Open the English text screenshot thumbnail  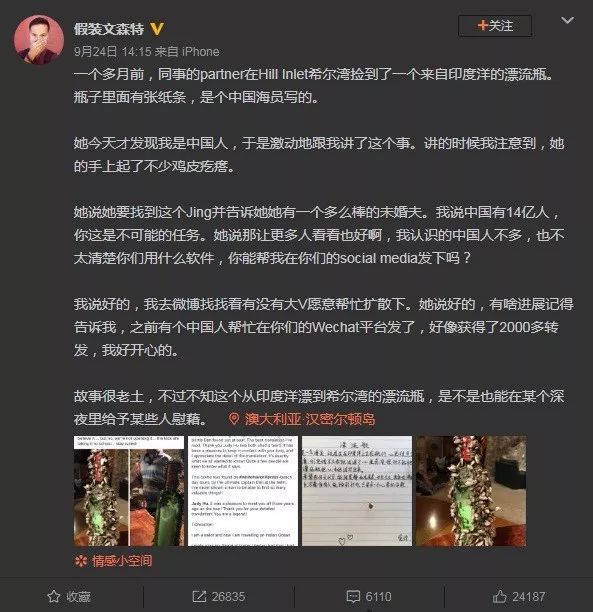(242, 491)
